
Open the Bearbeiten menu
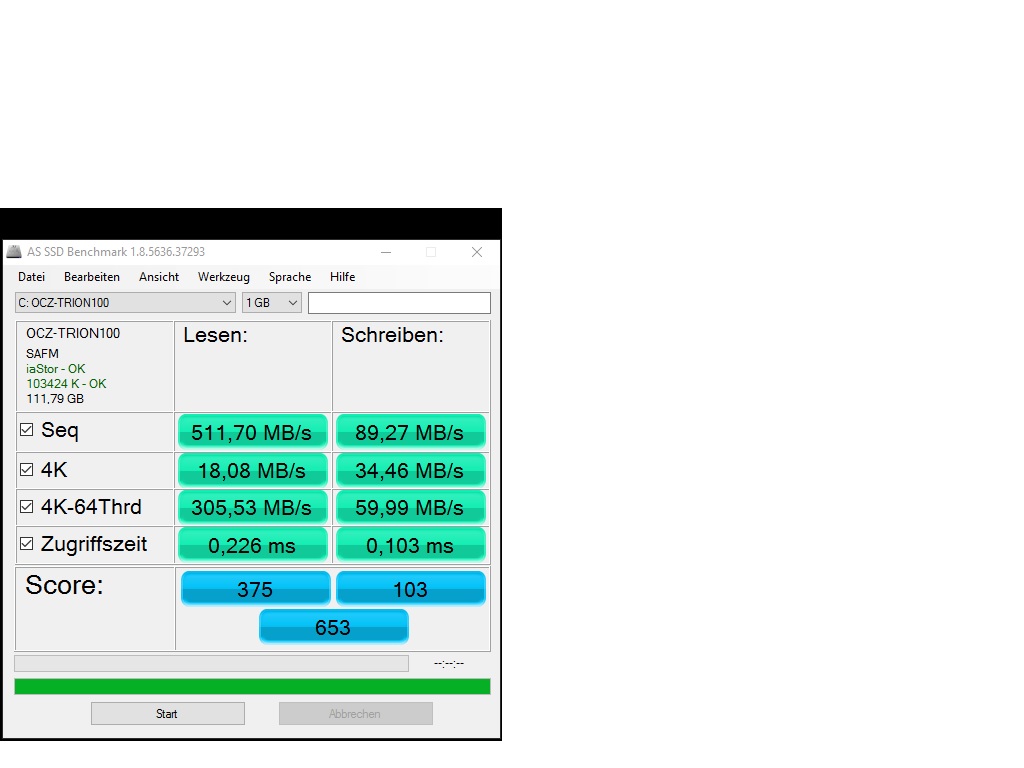tap(92, 277)
